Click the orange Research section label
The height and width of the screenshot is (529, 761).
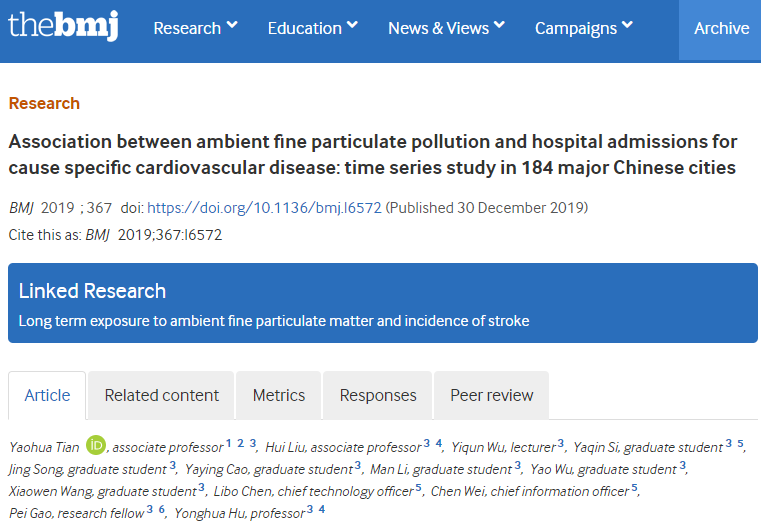(x=44, y=103)
